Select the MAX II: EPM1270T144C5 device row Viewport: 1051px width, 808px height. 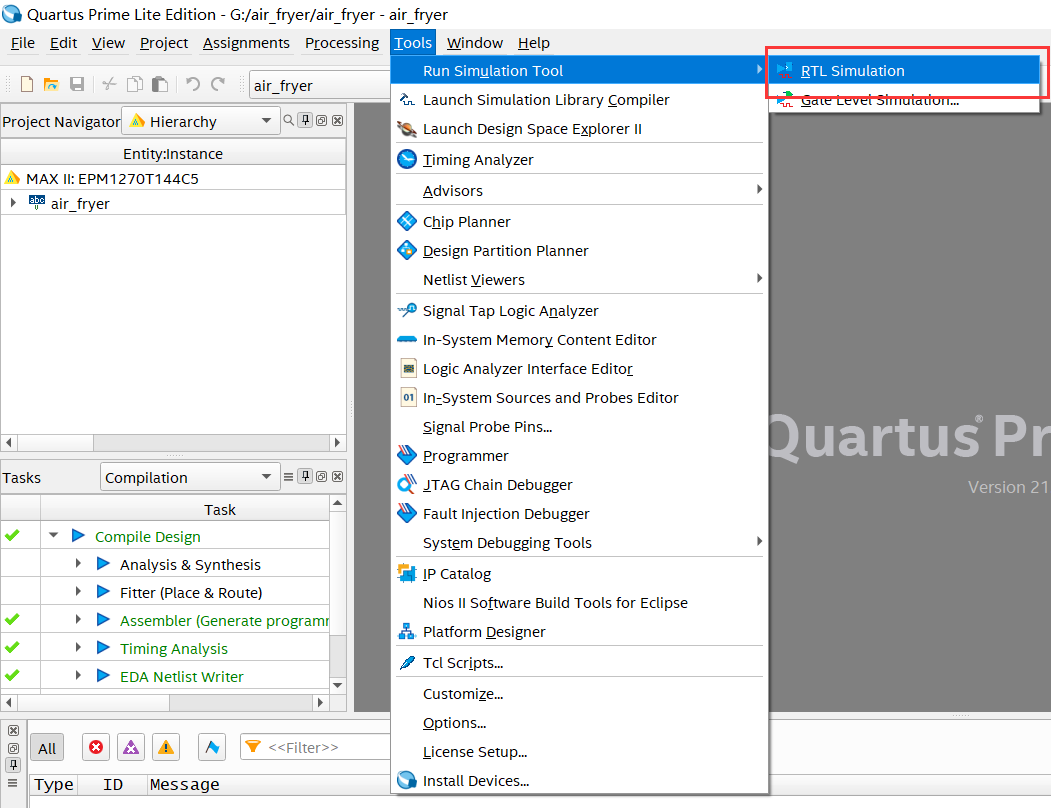[x=173, y=178]
